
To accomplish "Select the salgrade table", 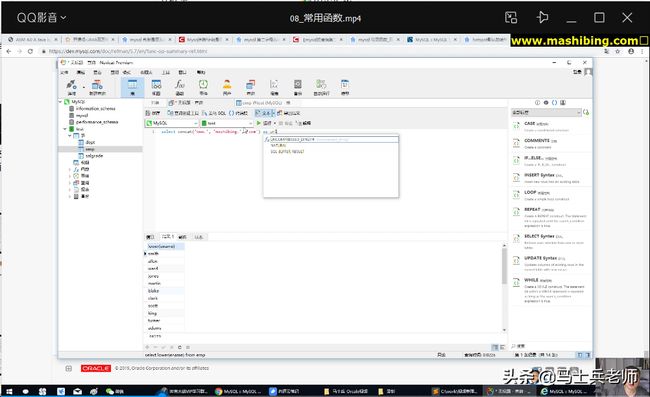I will click(x=94, y=155).
